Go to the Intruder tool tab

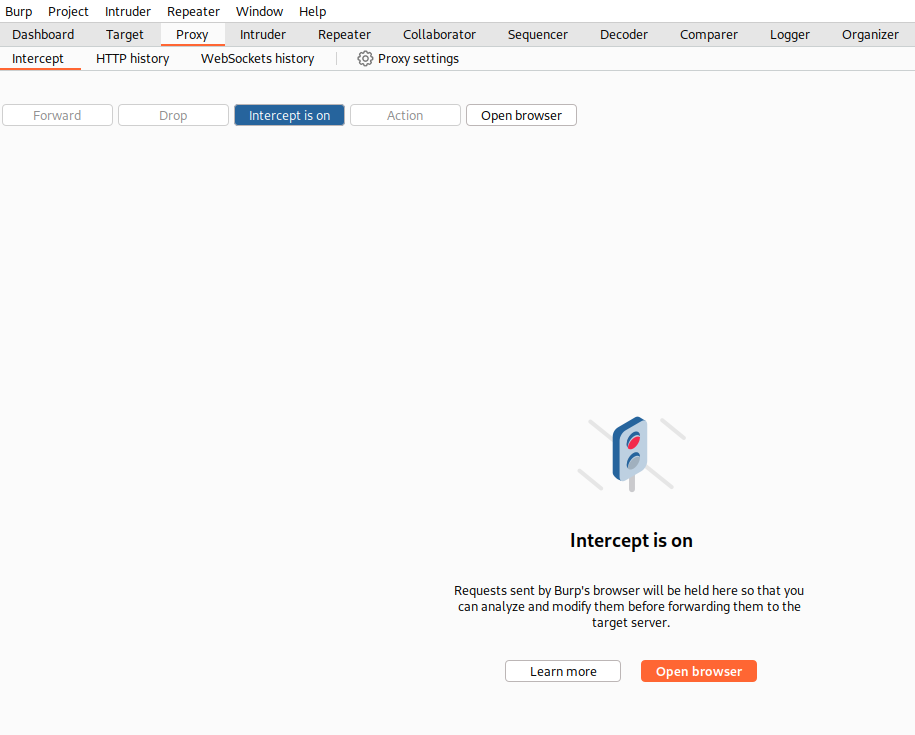tap(263, 35)
